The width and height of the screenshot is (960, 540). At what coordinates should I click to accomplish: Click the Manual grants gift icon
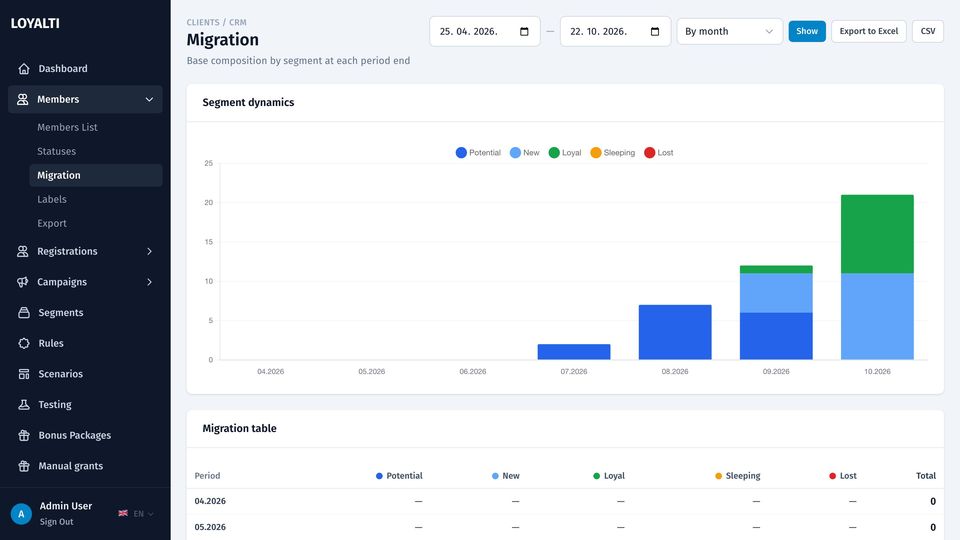(24, 466)
